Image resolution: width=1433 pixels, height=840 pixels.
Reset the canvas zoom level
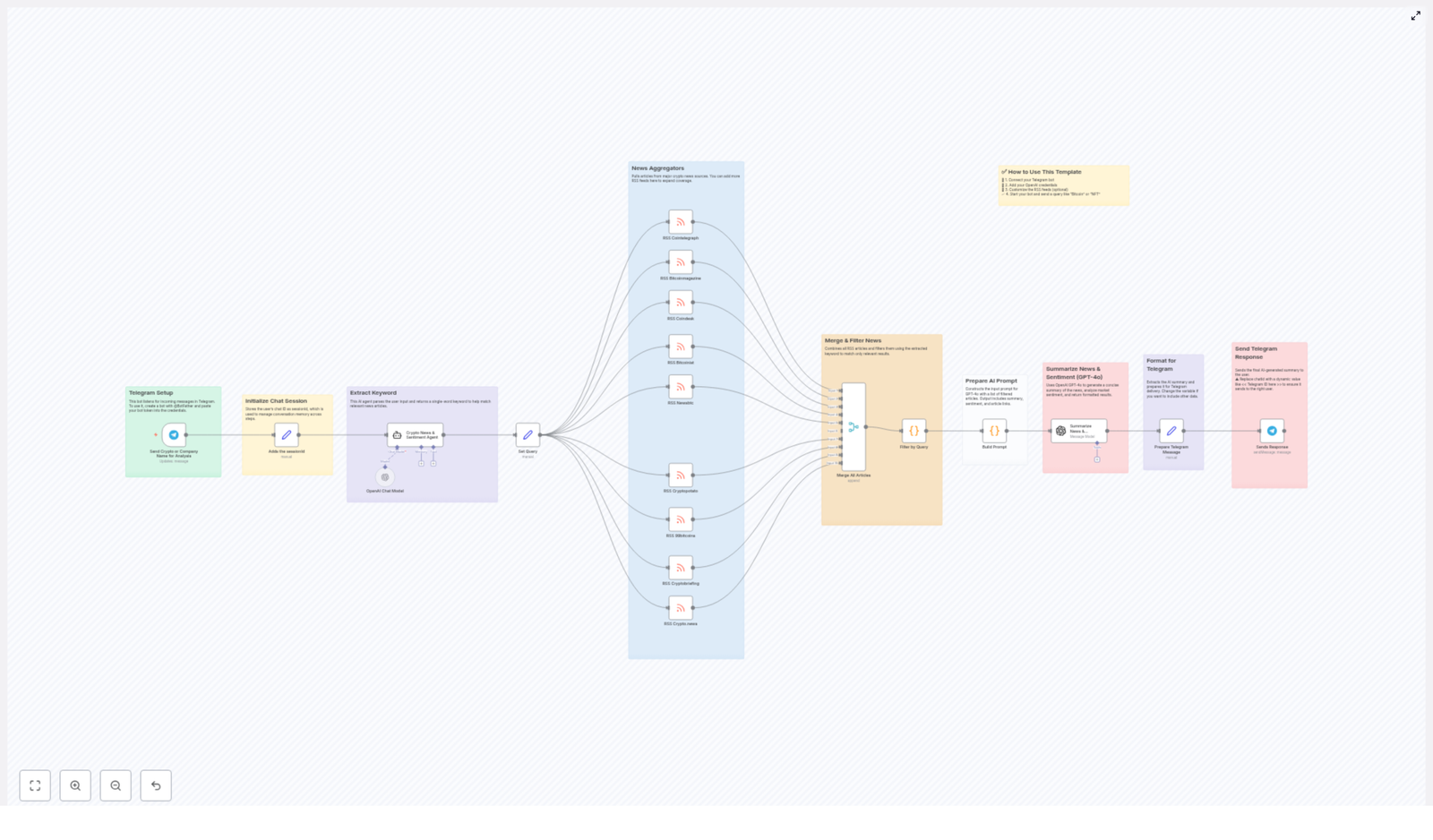tap(156, 785)
